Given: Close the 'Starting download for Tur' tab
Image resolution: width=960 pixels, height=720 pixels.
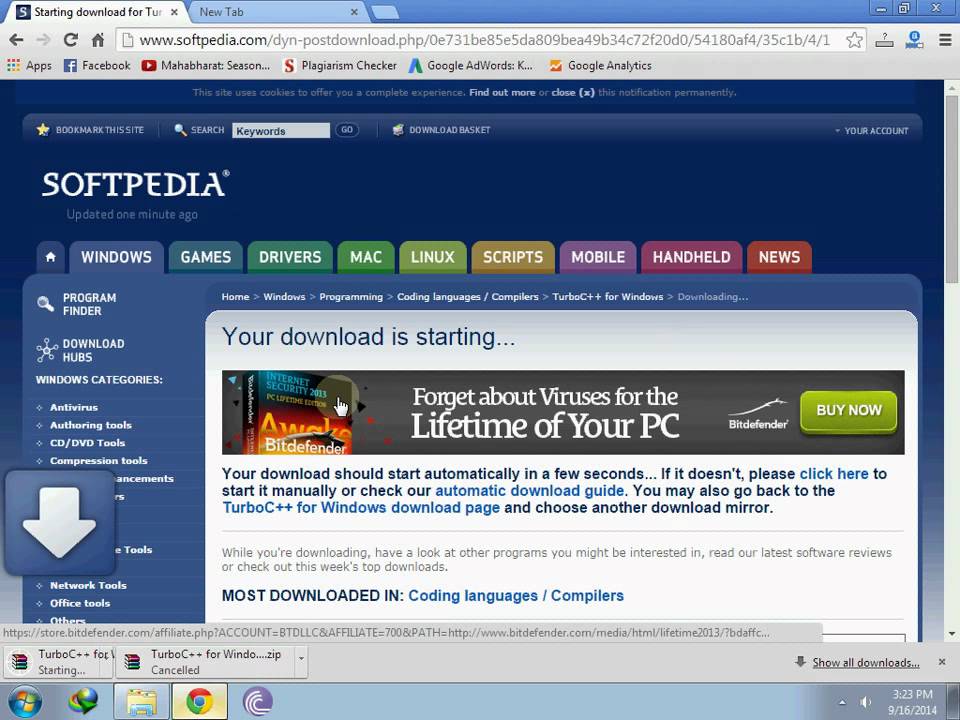Looking at the screenshot, I should [174, 12].
